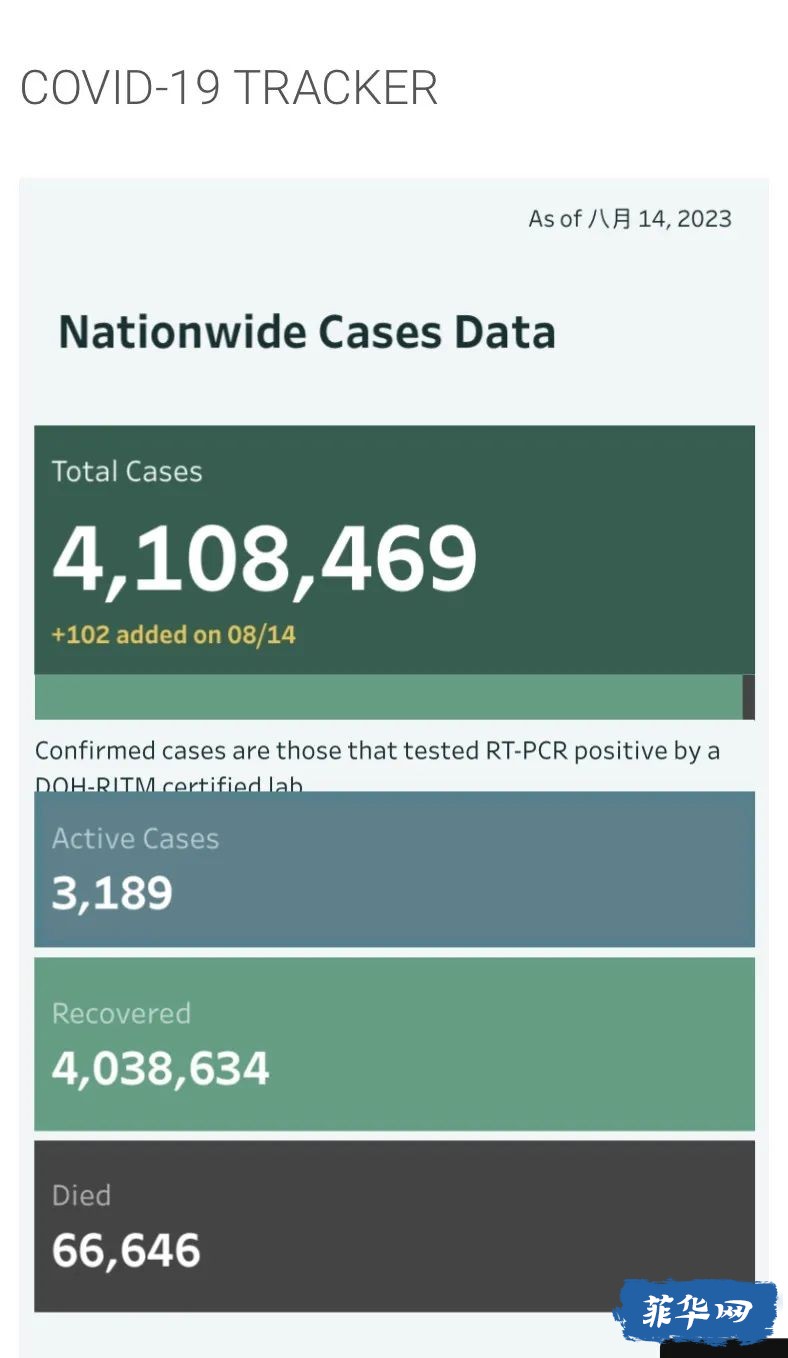Select the Total Cases card
788x1358 pixels.
[394, 550]
